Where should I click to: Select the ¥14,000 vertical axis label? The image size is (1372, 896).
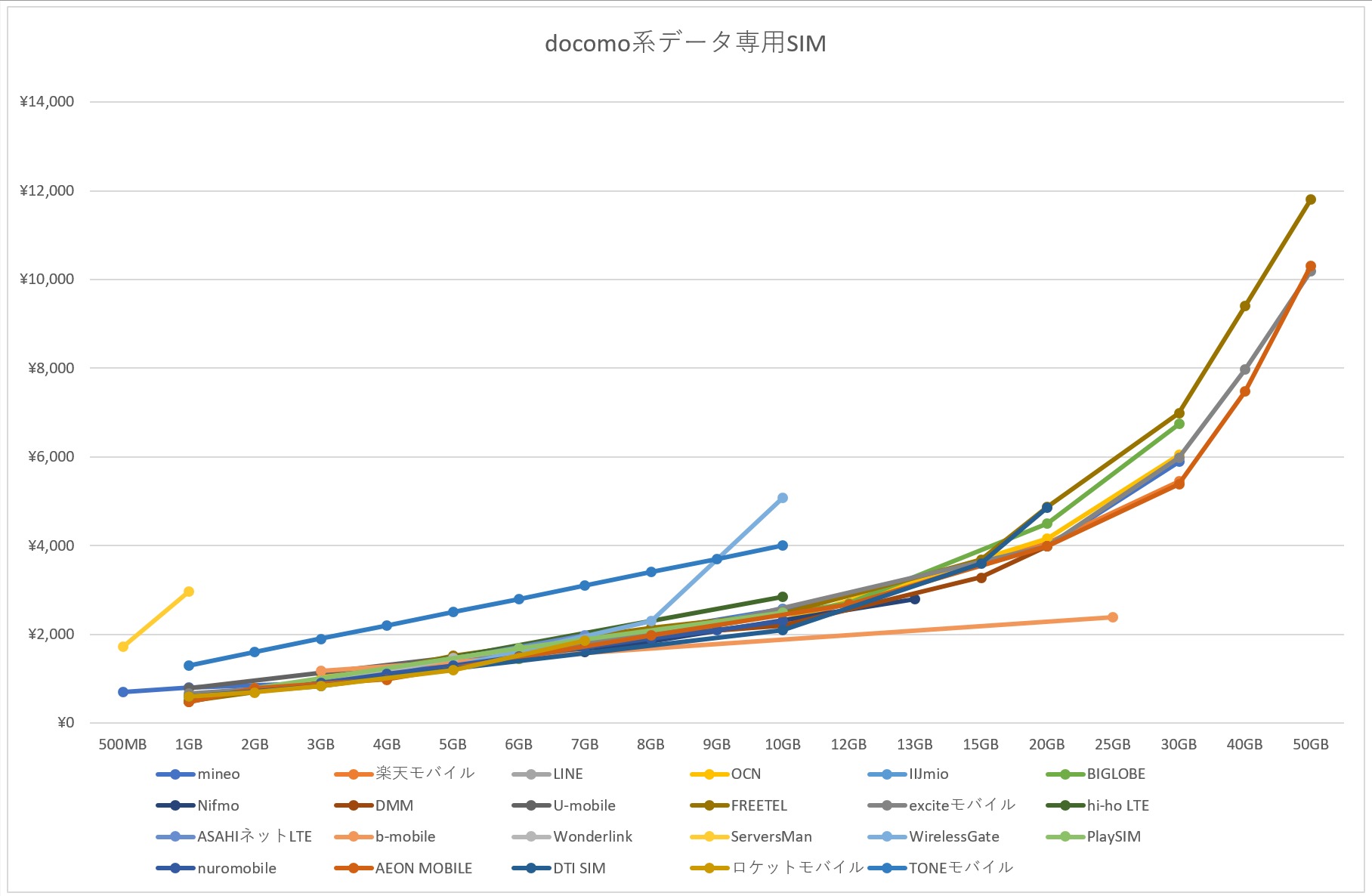coord(47,102)
